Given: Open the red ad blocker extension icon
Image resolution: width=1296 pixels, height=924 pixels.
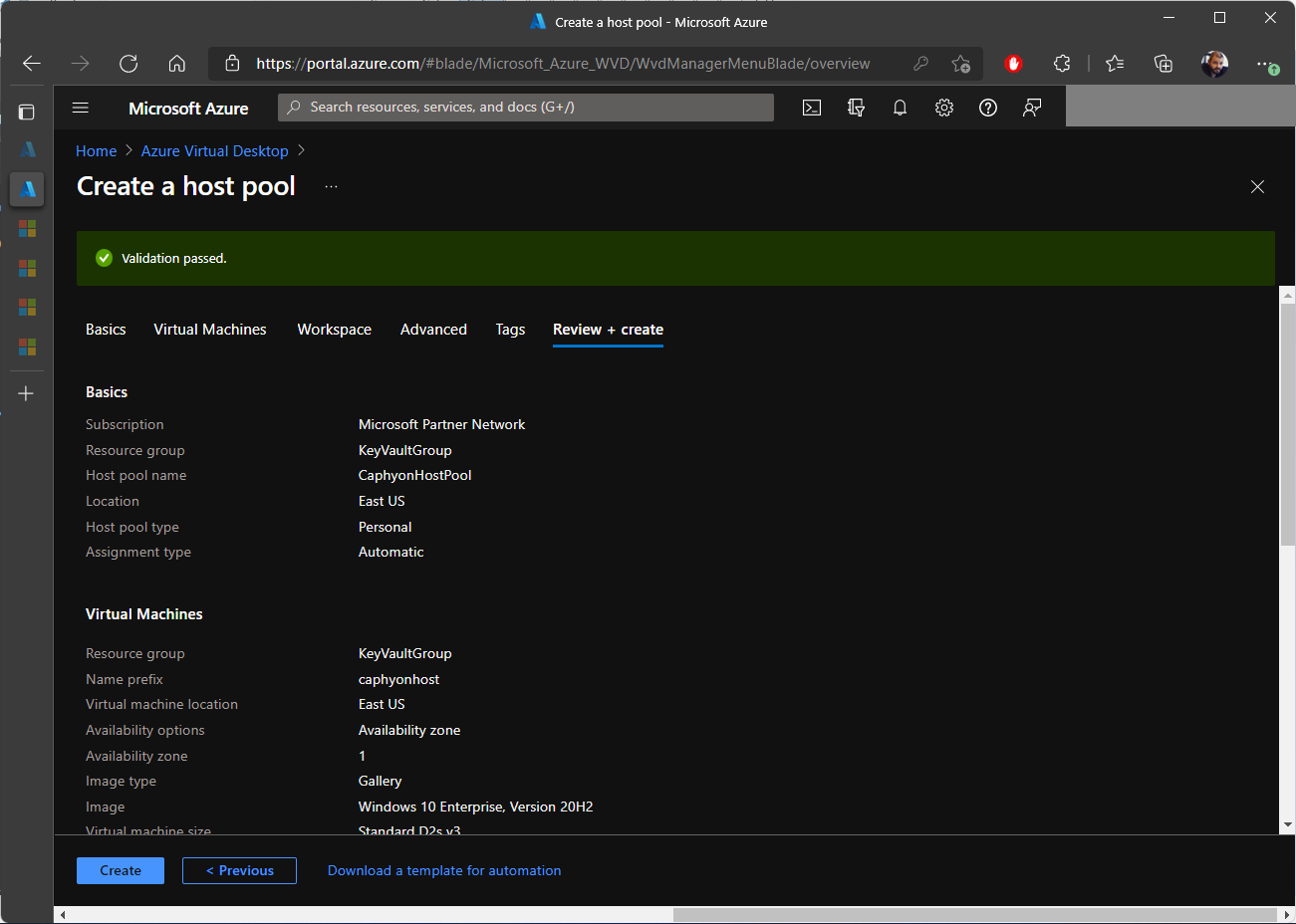Looking at the screenshot, I should (x=1014, y=64).
